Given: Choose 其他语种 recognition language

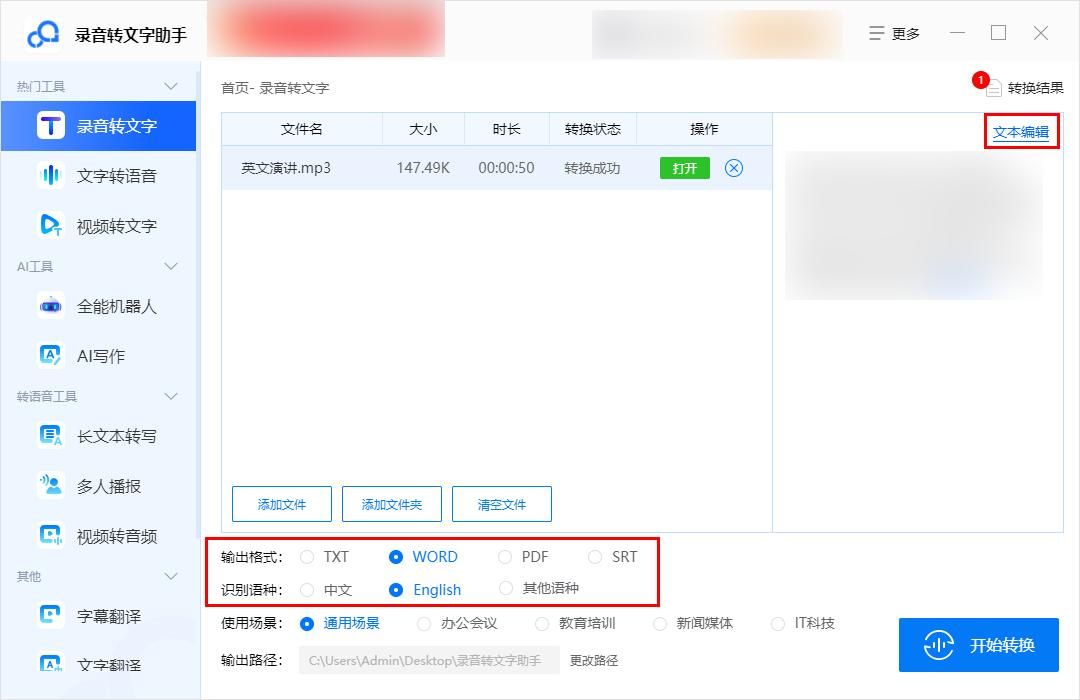Looking at the screenshot, I should click(506, 588).
